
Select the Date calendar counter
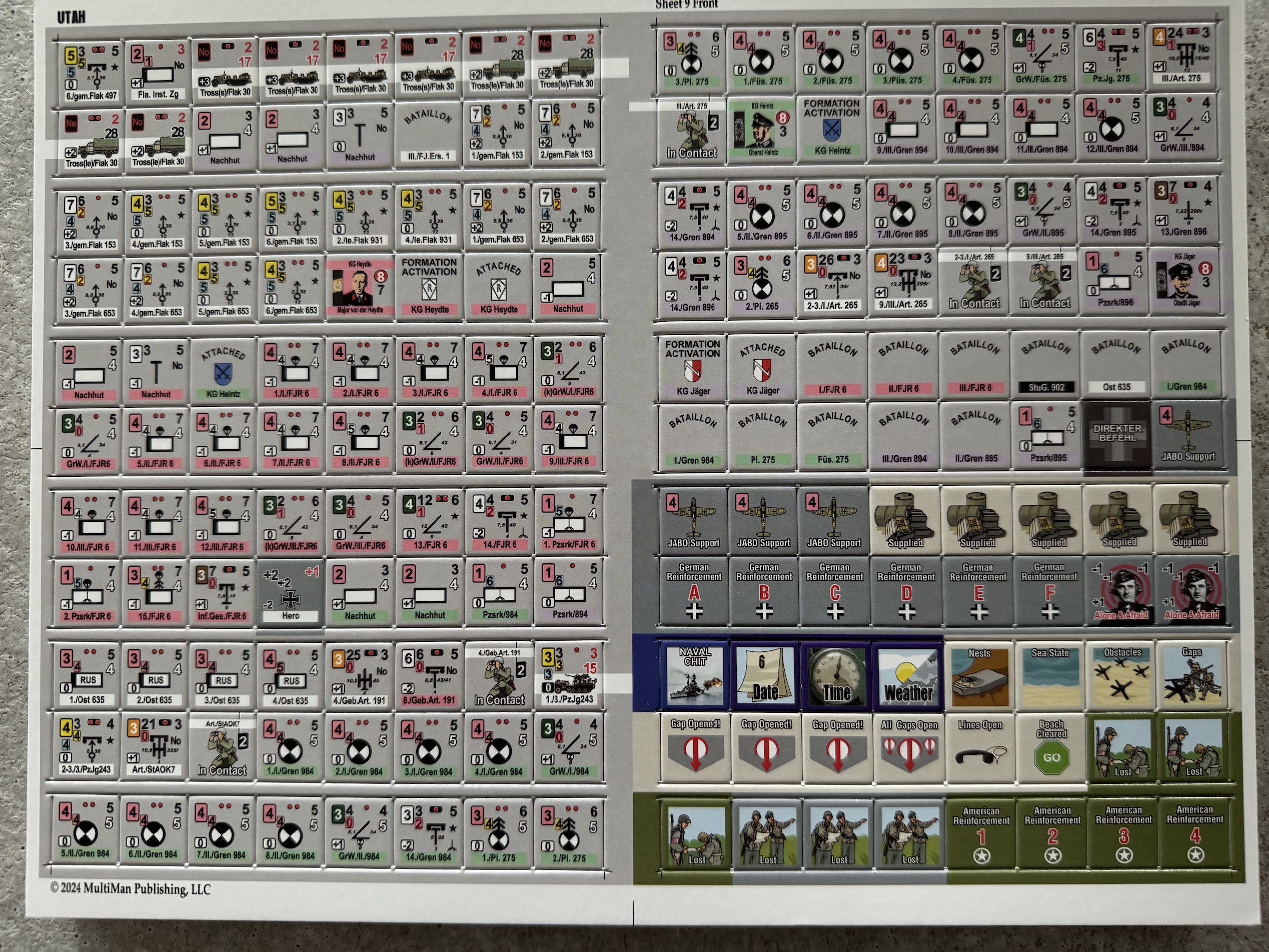click(765, 676)
